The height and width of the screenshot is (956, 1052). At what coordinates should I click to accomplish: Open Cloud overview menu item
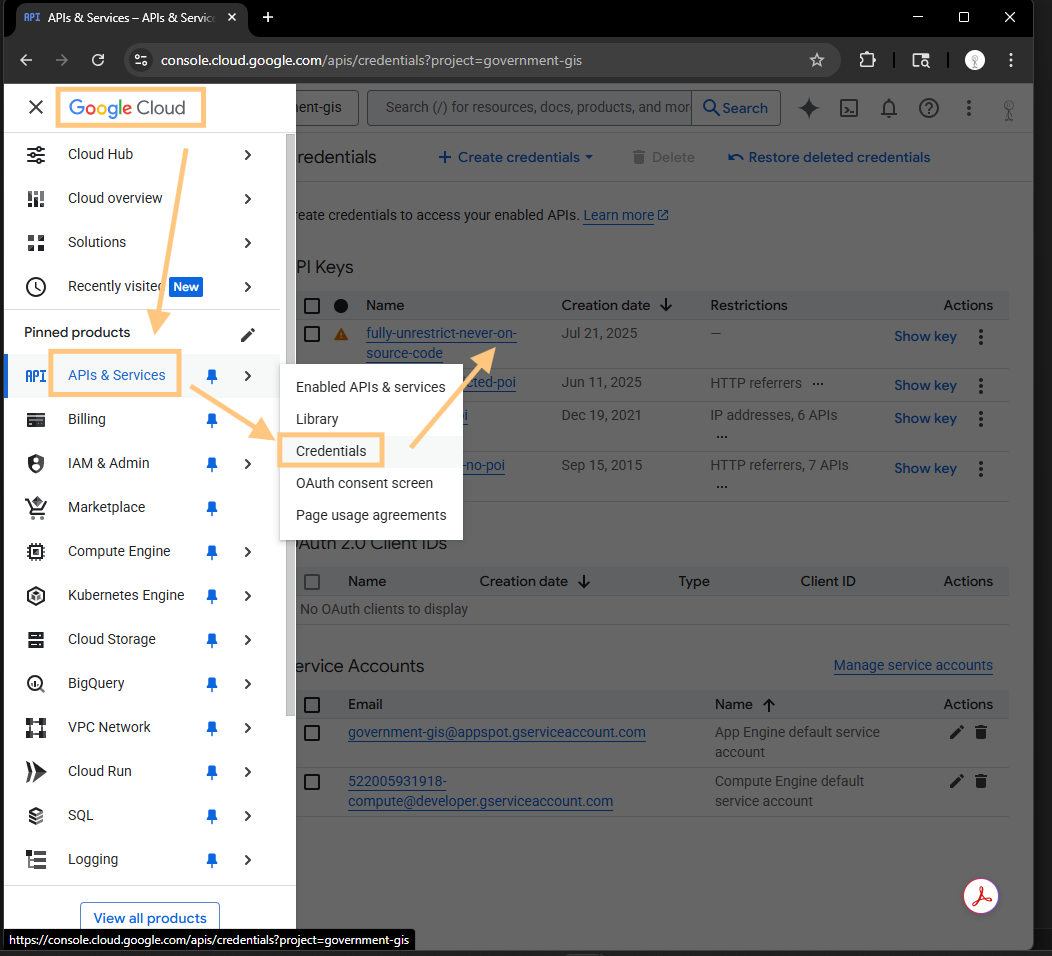click(115, 199)
